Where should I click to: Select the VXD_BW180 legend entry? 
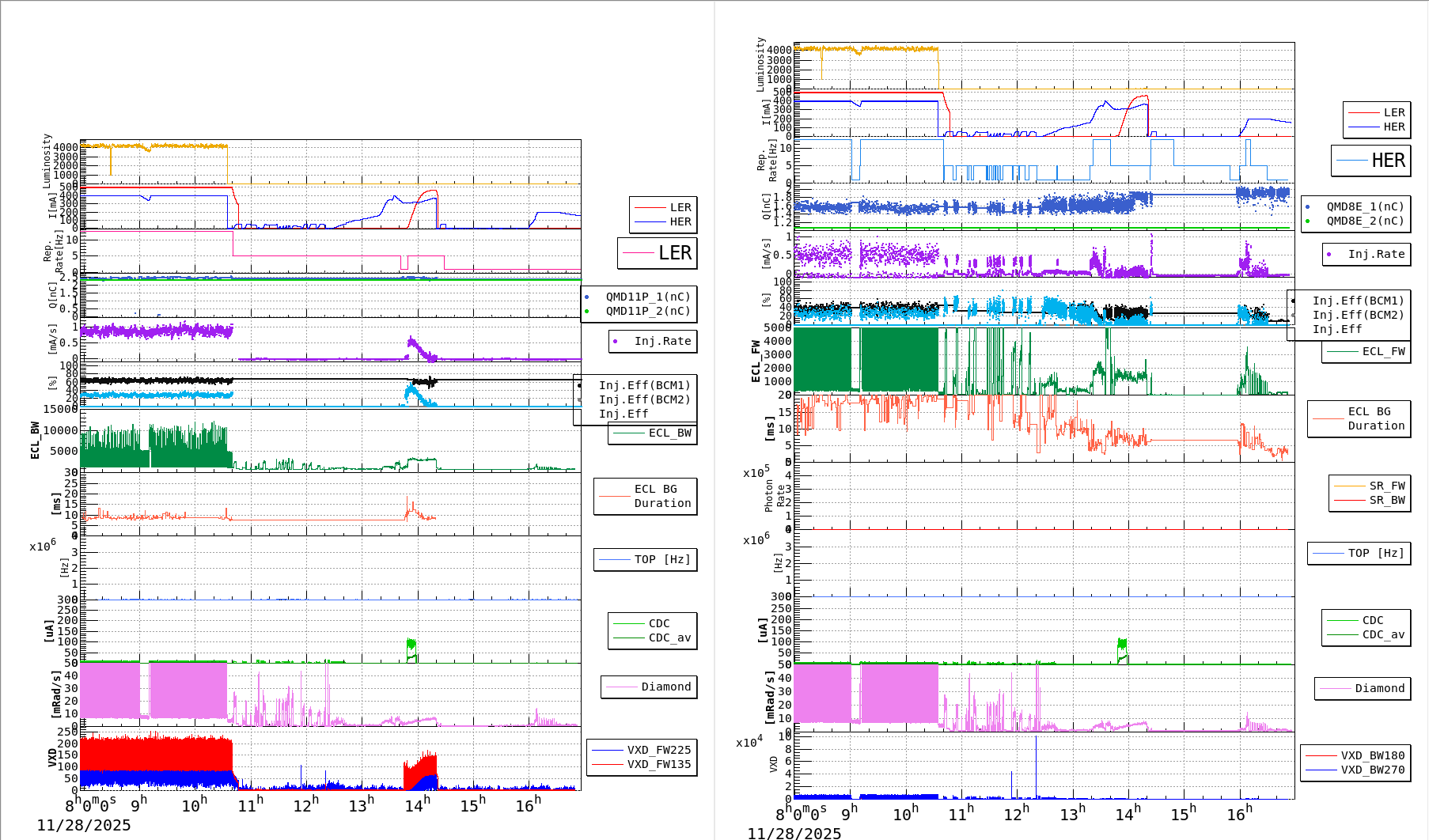(1372, 755)
